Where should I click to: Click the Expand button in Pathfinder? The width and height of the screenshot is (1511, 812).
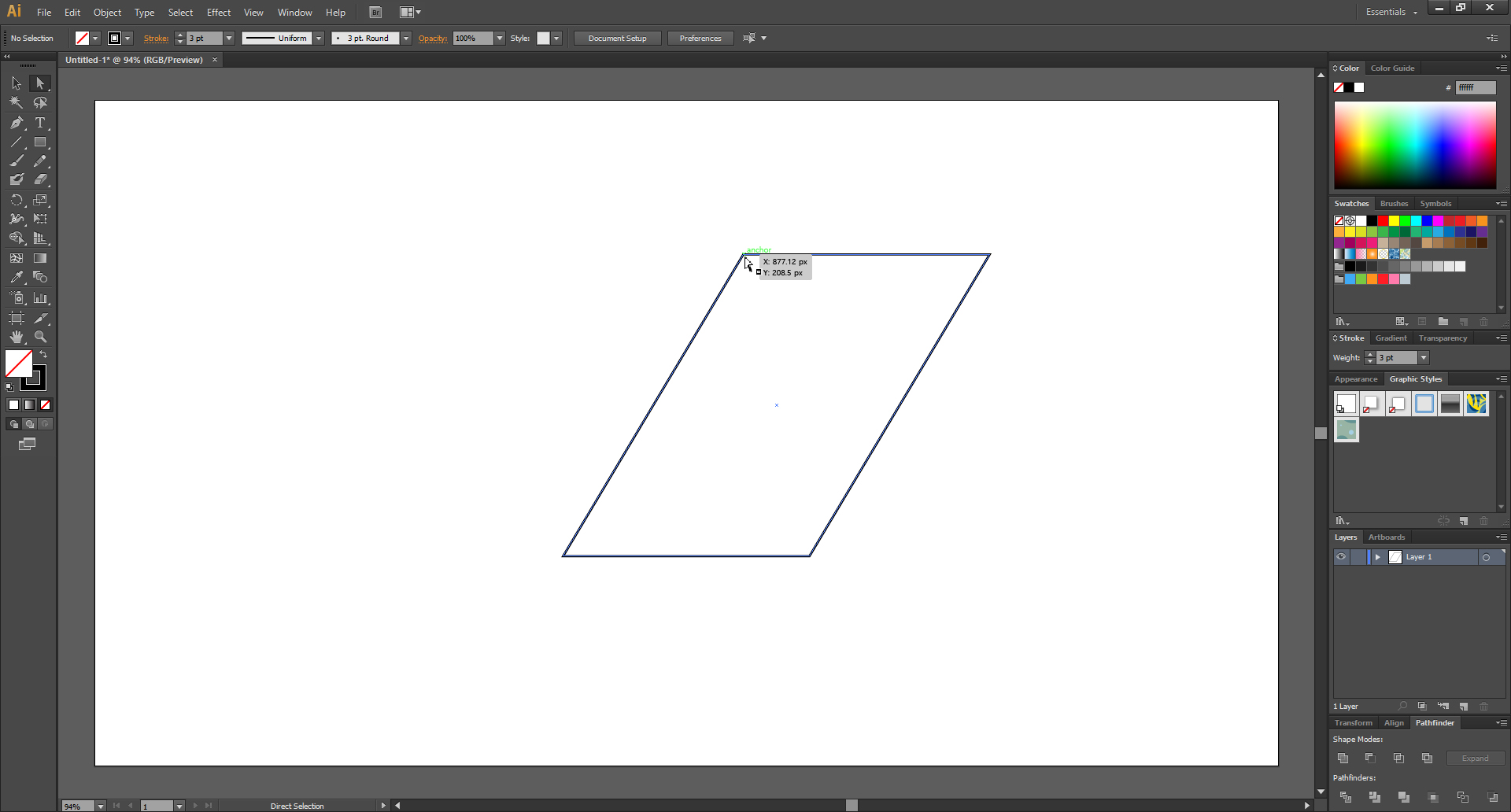(x=1476, y=758)
